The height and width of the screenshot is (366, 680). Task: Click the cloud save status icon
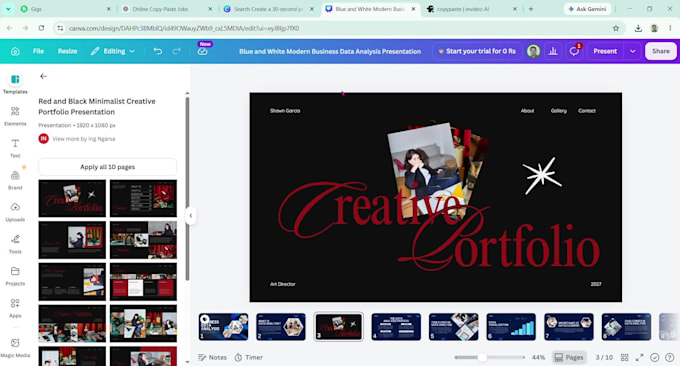203,51
